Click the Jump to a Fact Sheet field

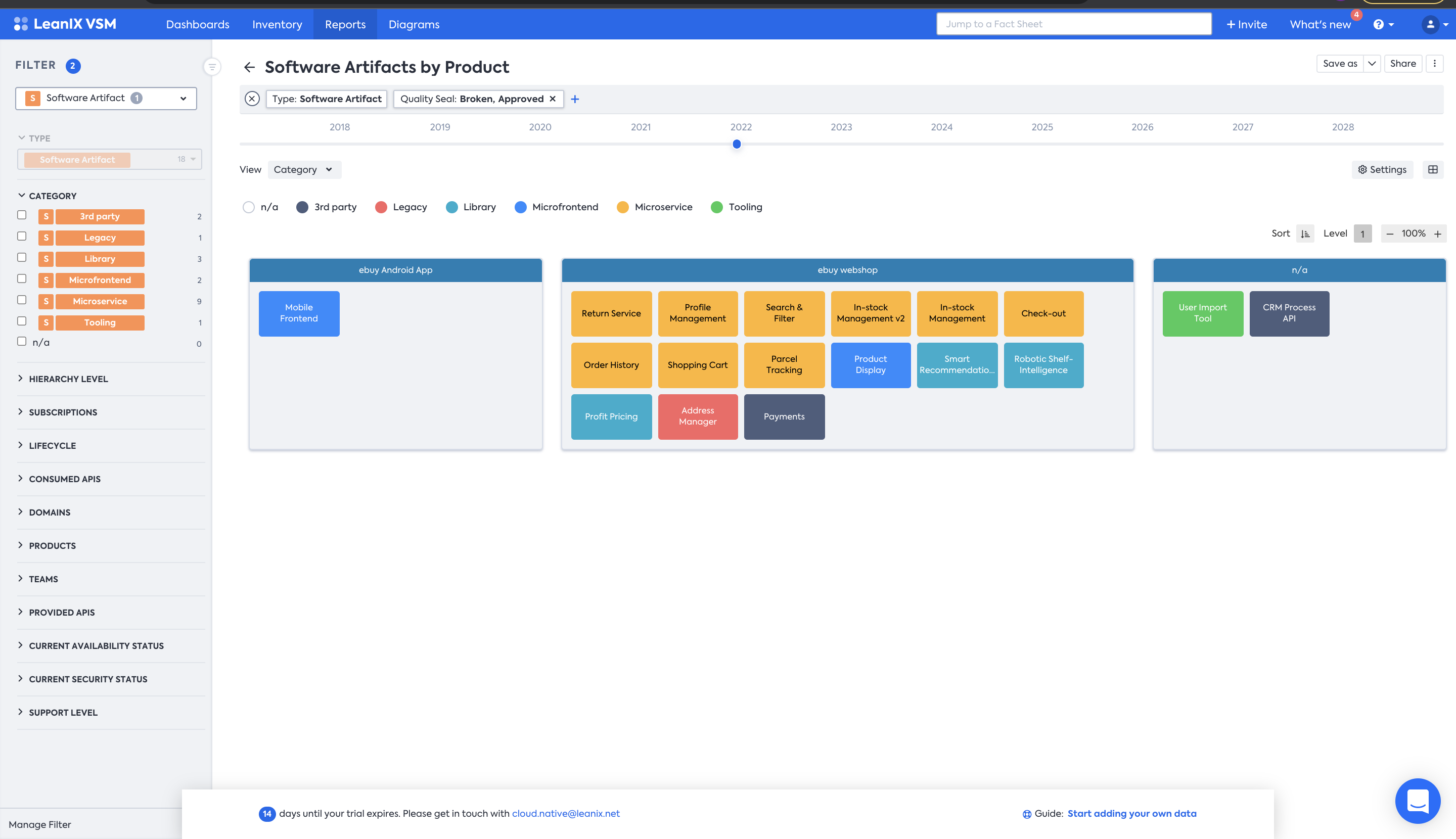click(1073, 24)
